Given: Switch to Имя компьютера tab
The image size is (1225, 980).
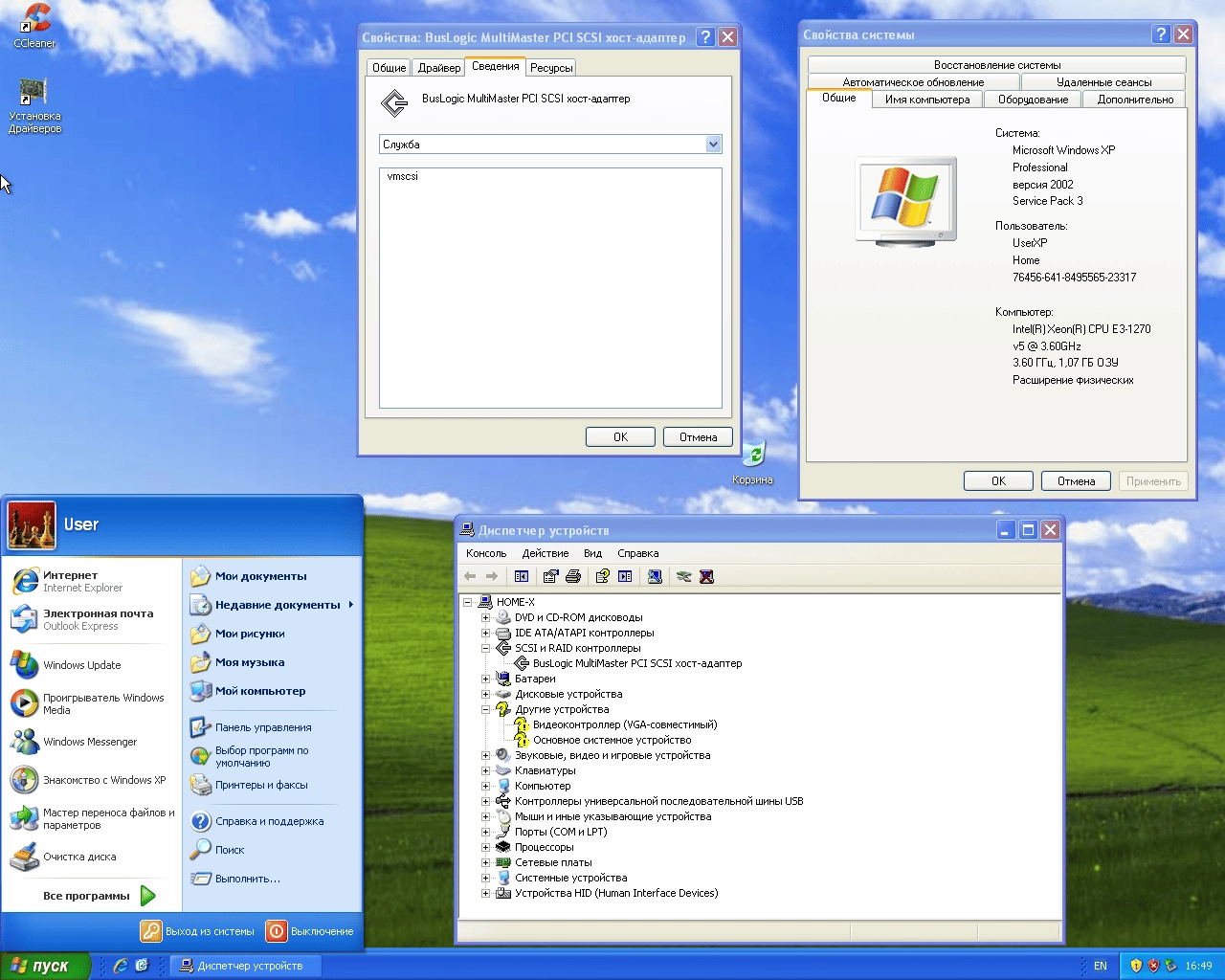Looking at the screenshot, I should 927,100.
